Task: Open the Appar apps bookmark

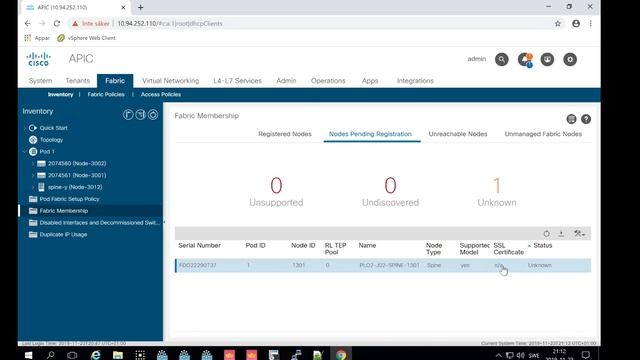Action: point(37,38)
